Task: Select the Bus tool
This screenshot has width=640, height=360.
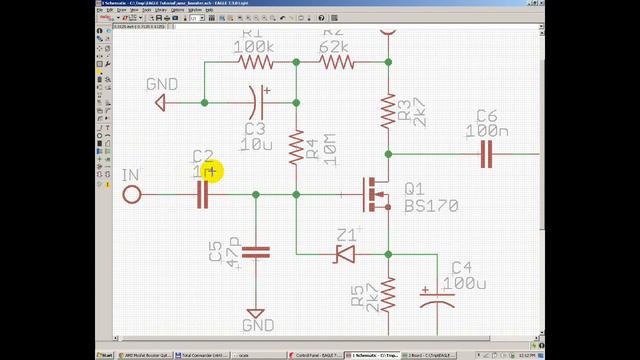Action: 100,151
